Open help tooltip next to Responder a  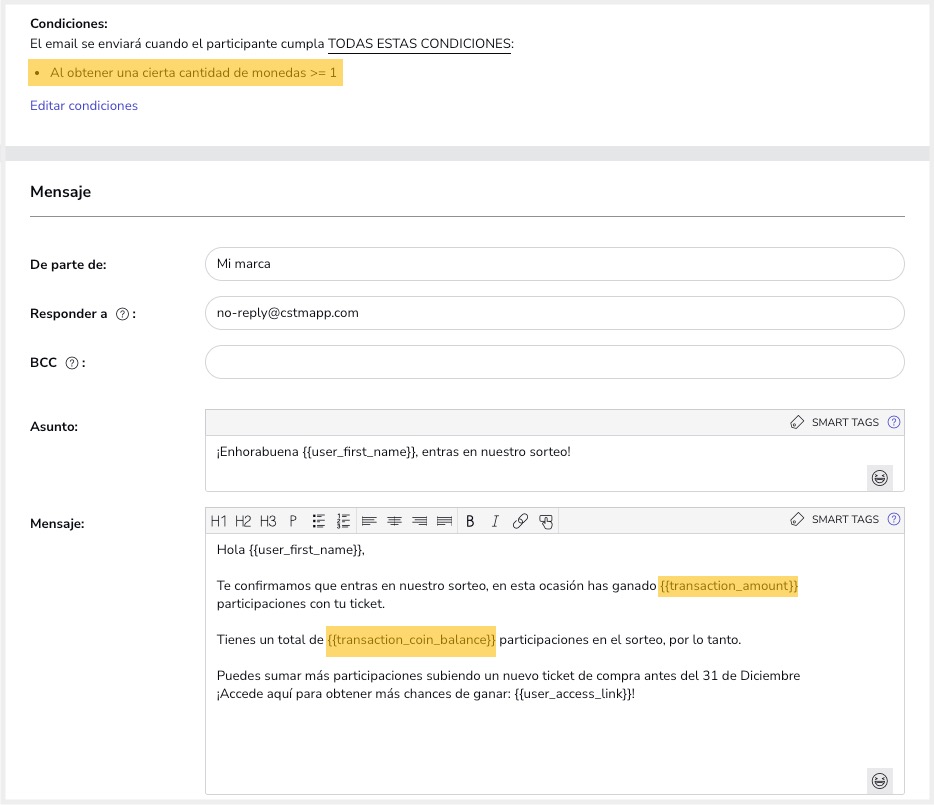[x=122, y=314]
